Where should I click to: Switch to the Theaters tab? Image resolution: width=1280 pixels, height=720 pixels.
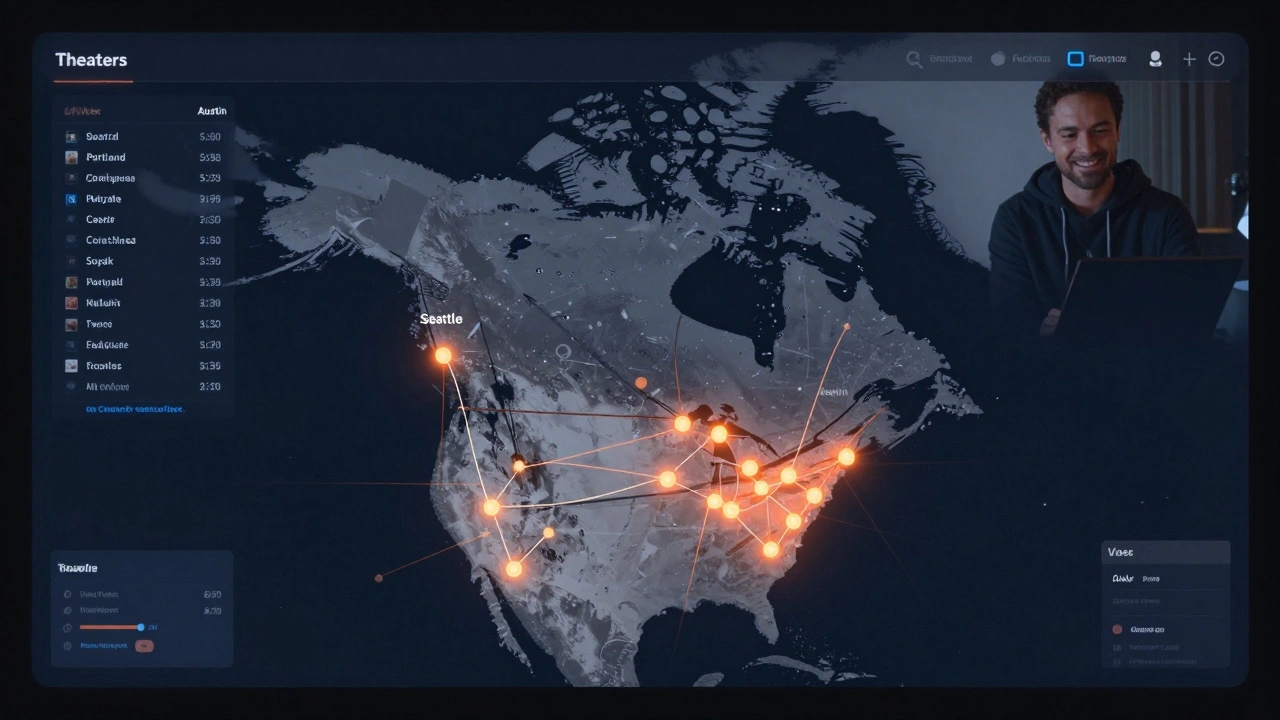coord(91,60)
